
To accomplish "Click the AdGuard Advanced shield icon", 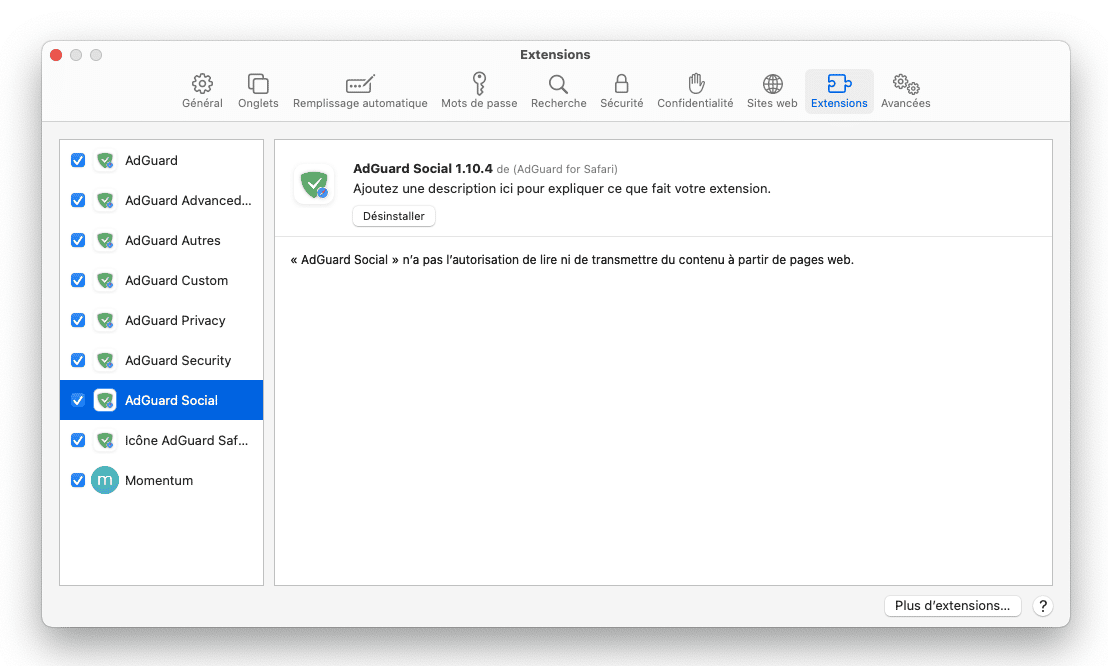I will [x=105, y=201].
